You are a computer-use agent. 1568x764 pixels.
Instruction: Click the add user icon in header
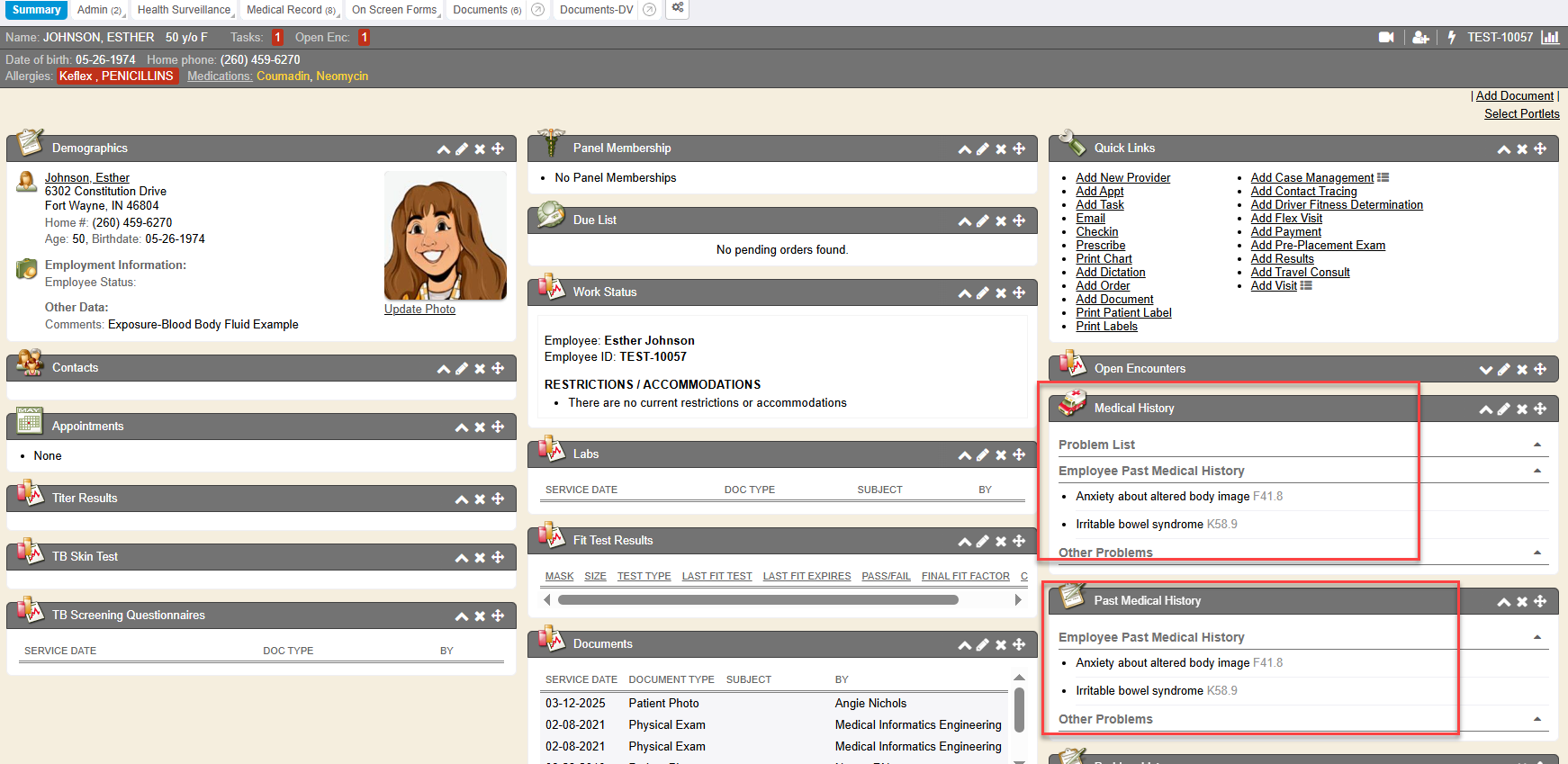click(x=1420, y=38)
